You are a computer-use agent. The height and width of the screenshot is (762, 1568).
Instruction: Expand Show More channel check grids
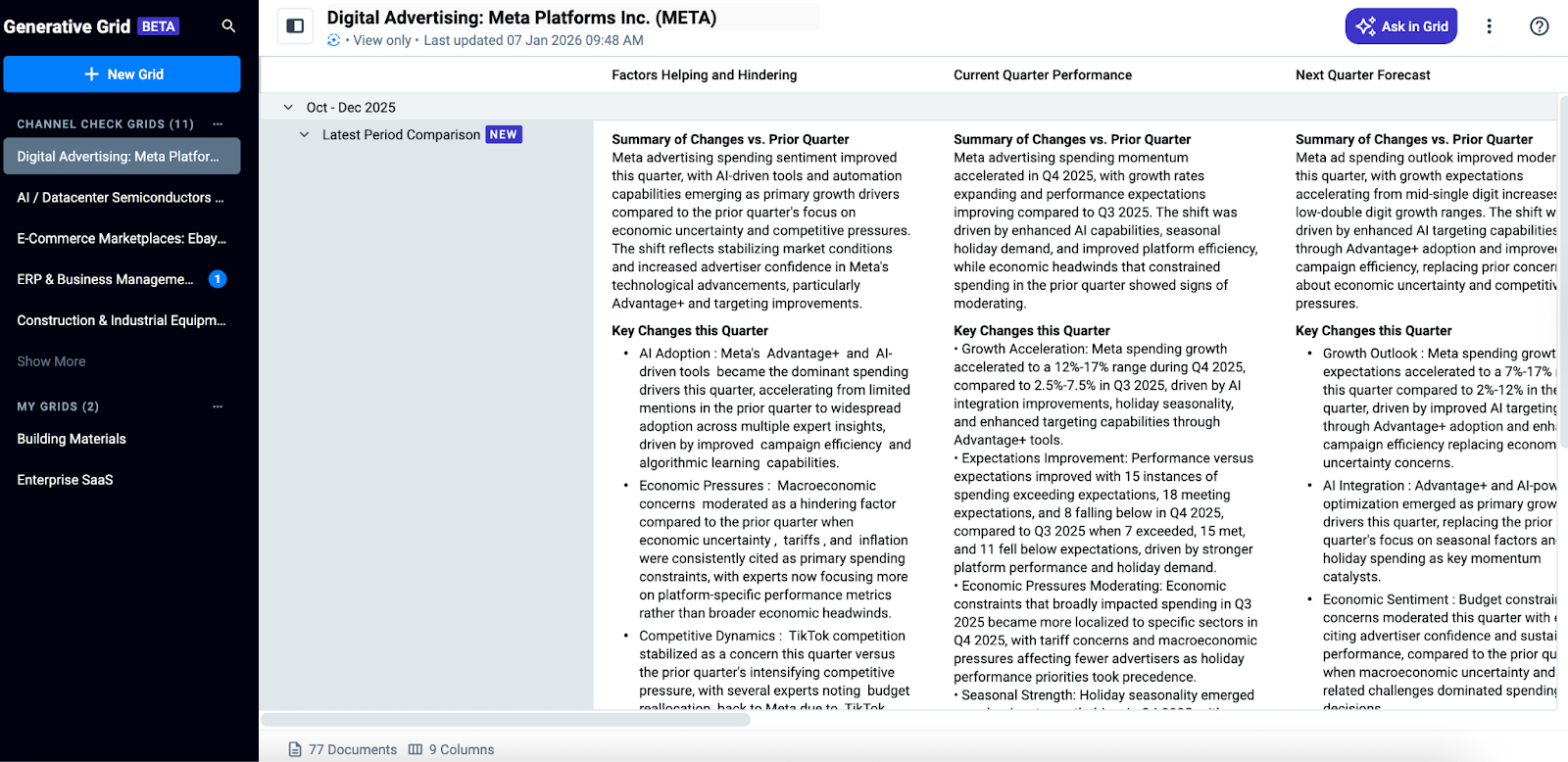click(51, 361)
